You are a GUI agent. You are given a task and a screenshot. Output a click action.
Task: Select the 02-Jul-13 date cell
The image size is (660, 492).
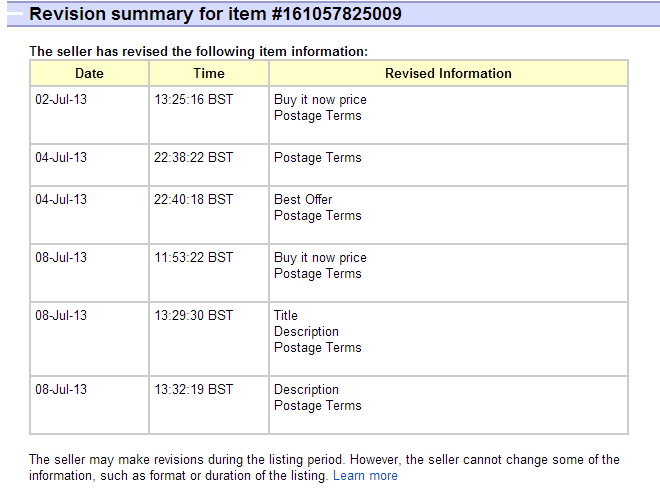[x=61, y=100]
